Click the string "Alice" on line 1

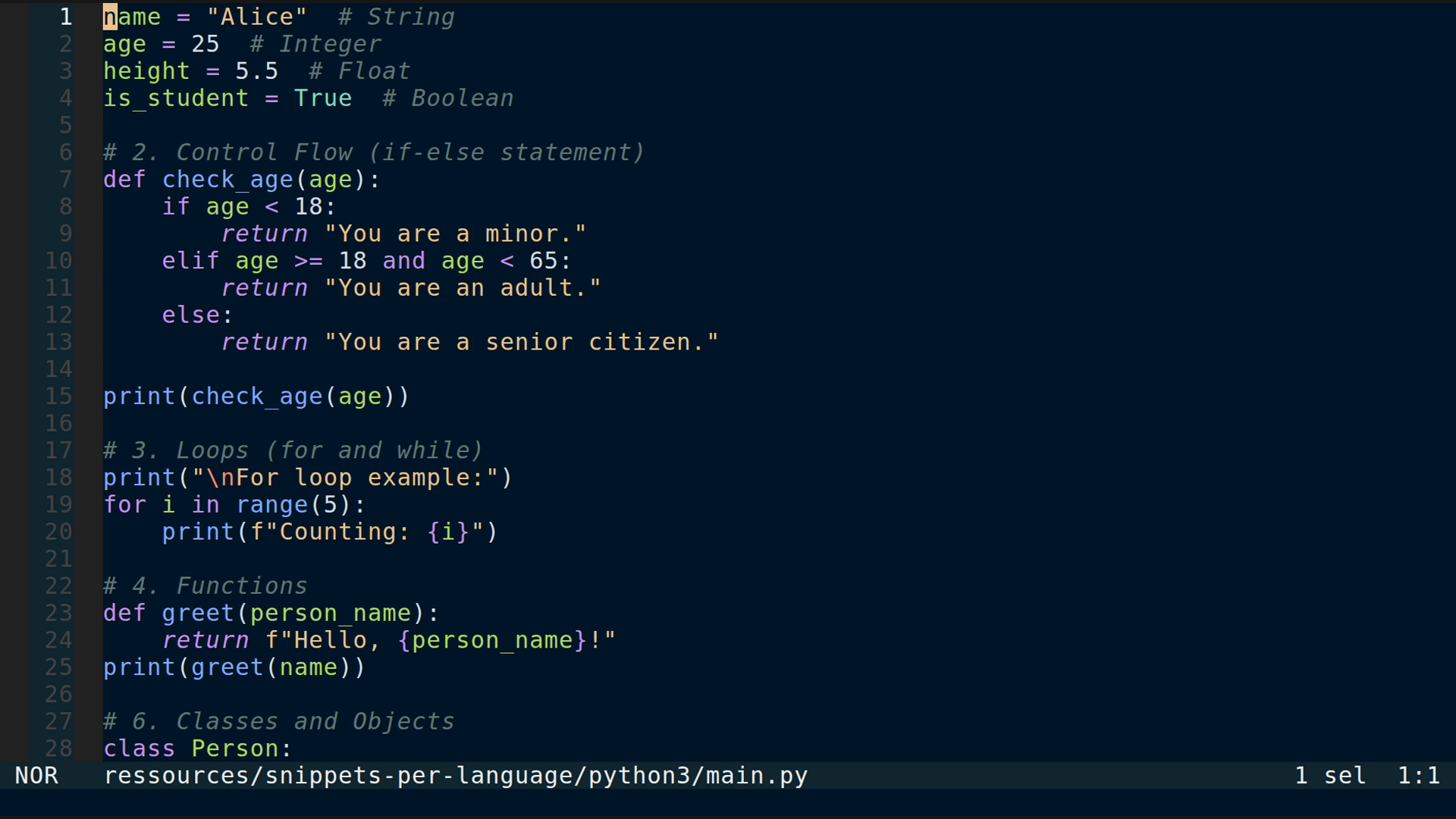point(258,16)
